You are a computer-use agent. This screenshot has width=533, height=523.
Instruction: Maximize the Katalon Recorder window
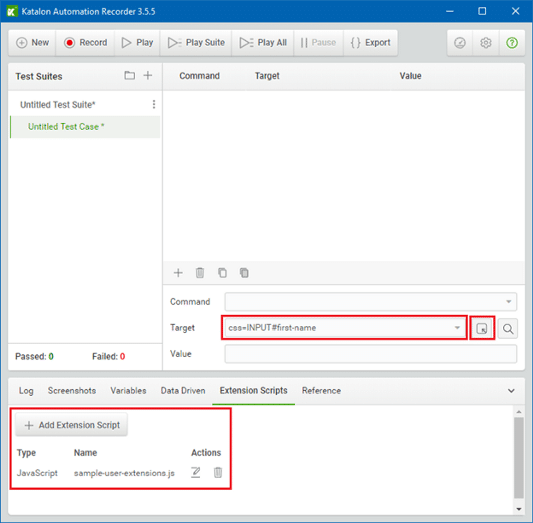482,11
